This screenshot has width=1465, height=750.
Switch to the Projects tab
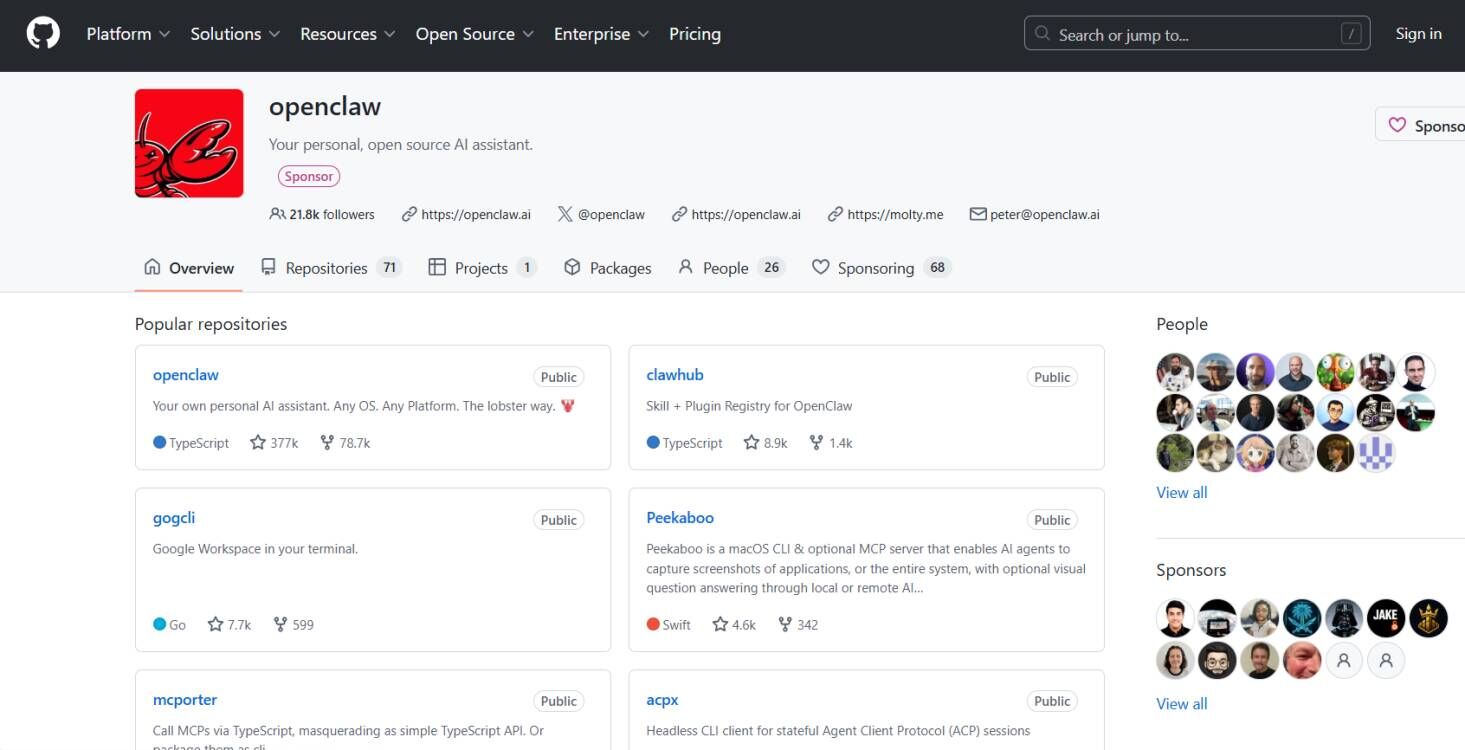pos(482,268)
